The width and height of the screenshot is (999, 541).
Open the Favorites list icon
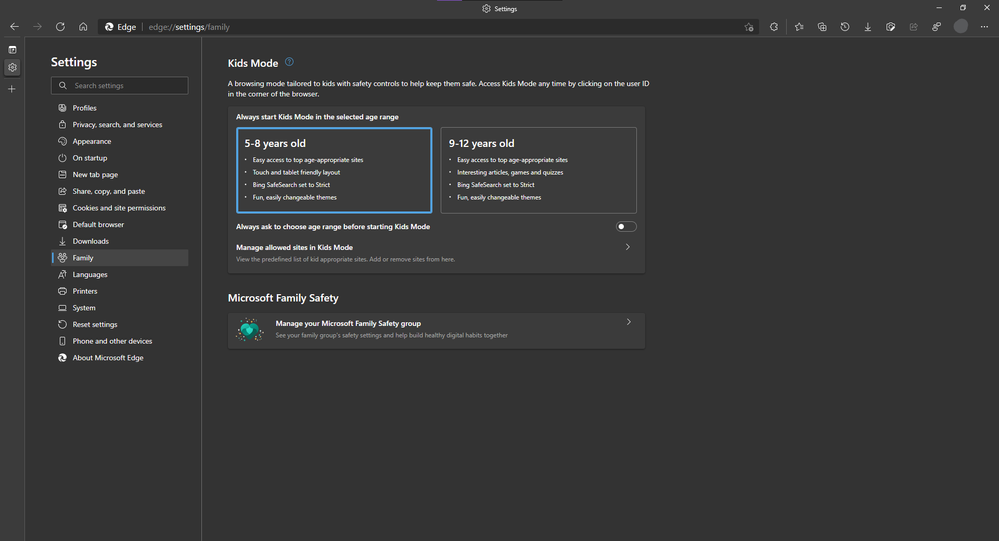[x=799, y=27]
